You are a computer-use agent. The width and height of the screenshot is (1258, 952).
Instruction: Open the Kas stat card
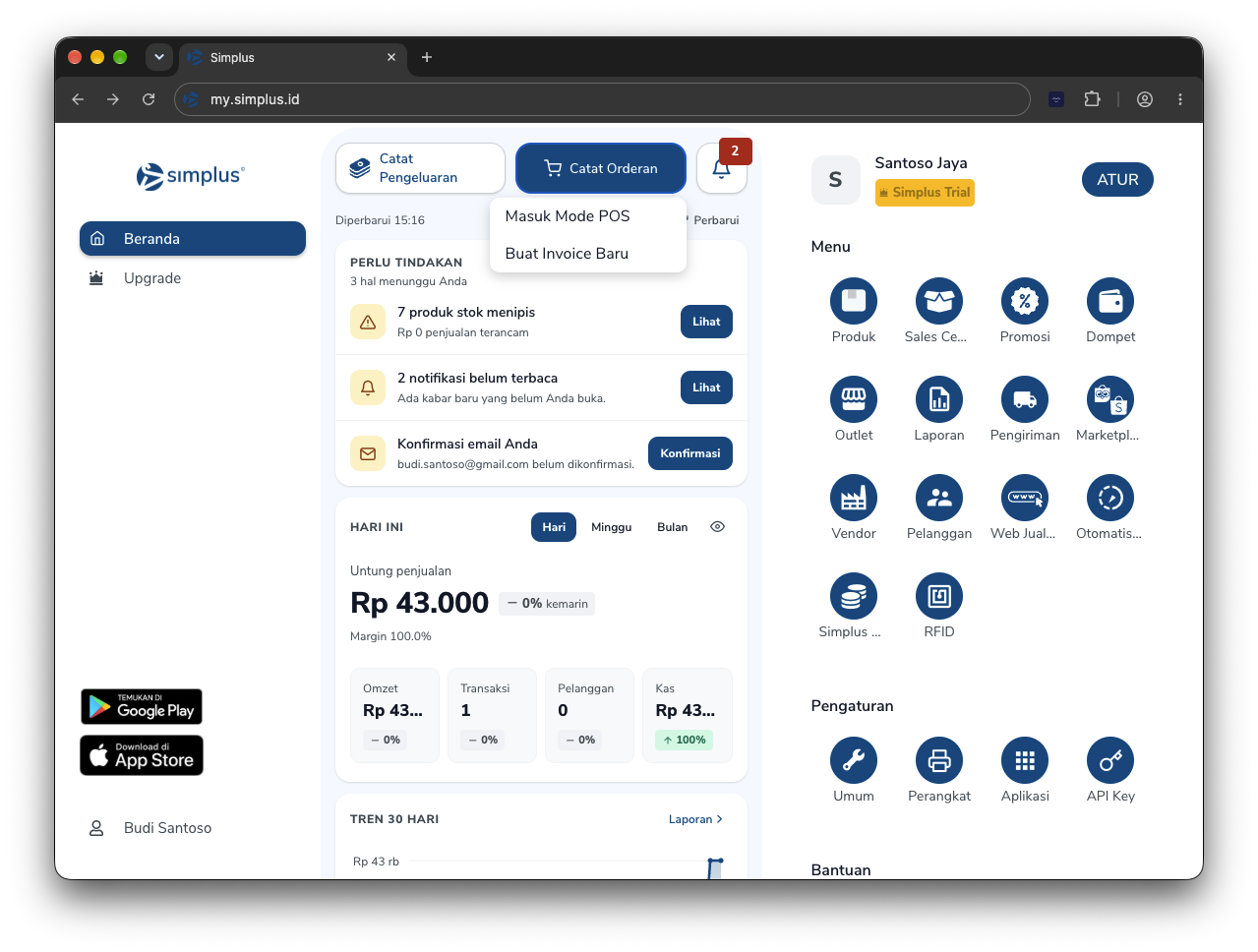(x=687, y=715)
